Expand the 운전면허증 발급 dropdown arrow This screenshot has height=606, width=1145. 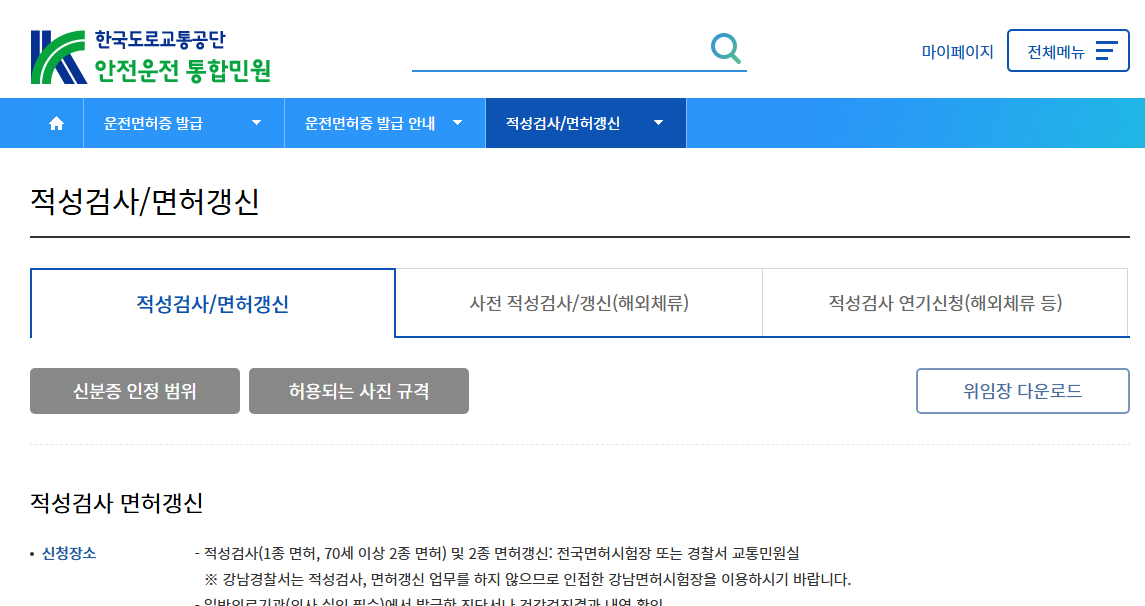[258, 122]
